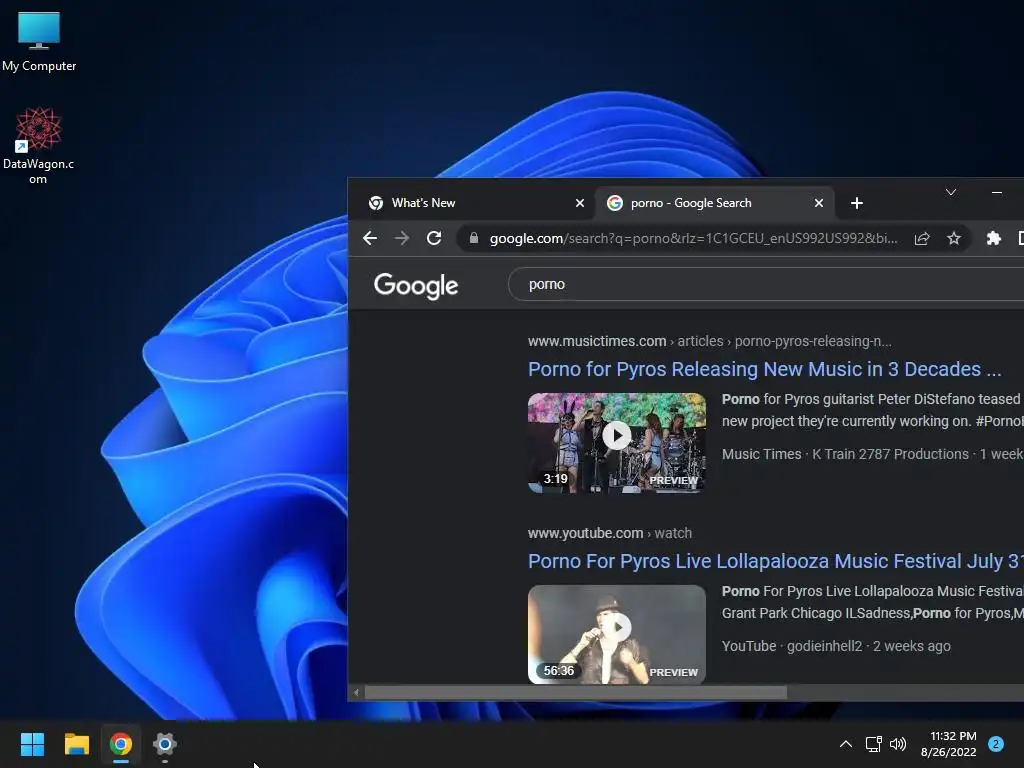Select 'Music Times · K Train 2787 Productions' text
The image size is (1024, 768).
pyautogui.click(x=845, y=454)
